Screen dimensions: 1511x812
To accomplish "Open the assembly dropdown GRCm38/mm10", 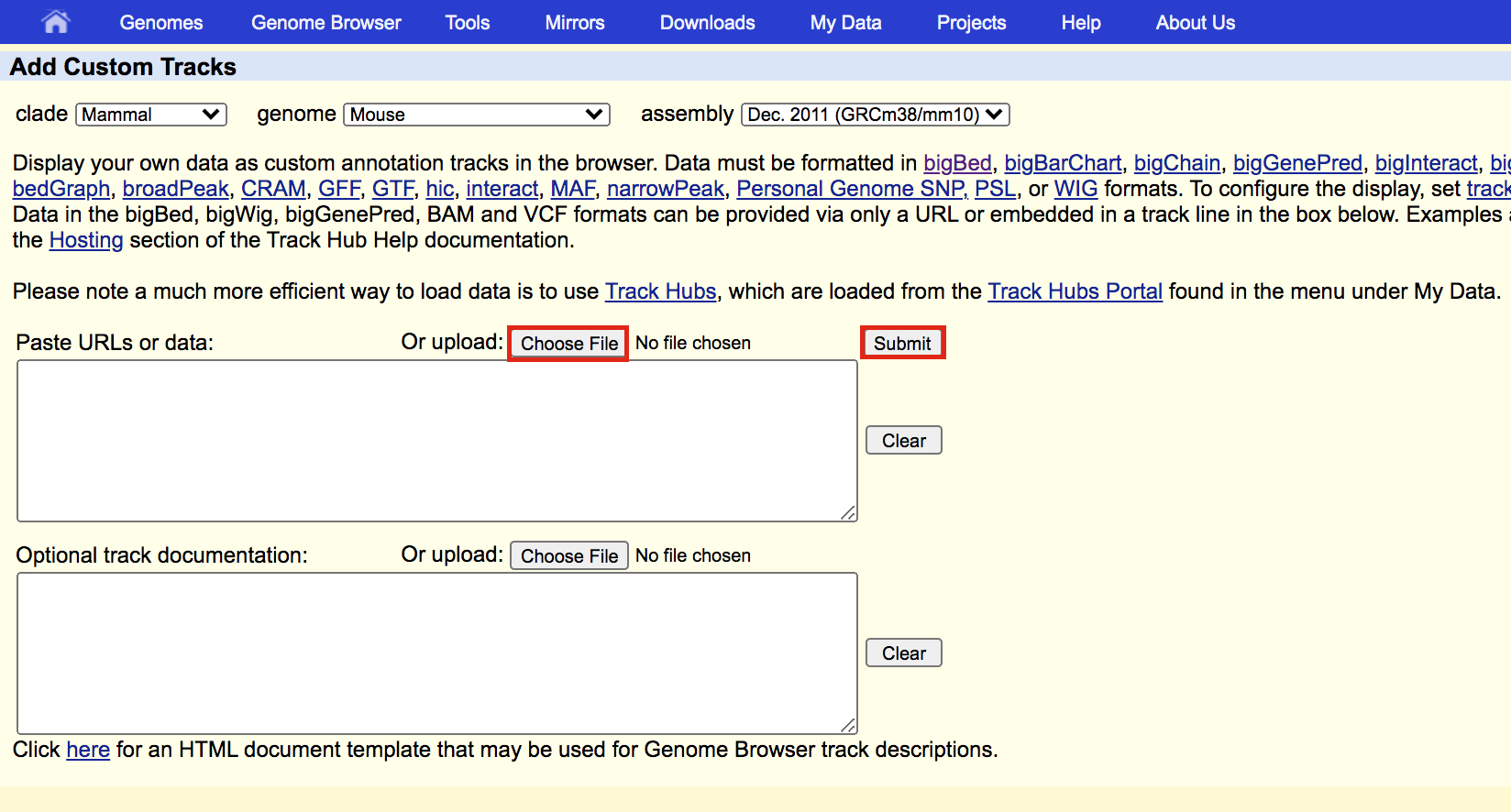I will coord(875,115).
